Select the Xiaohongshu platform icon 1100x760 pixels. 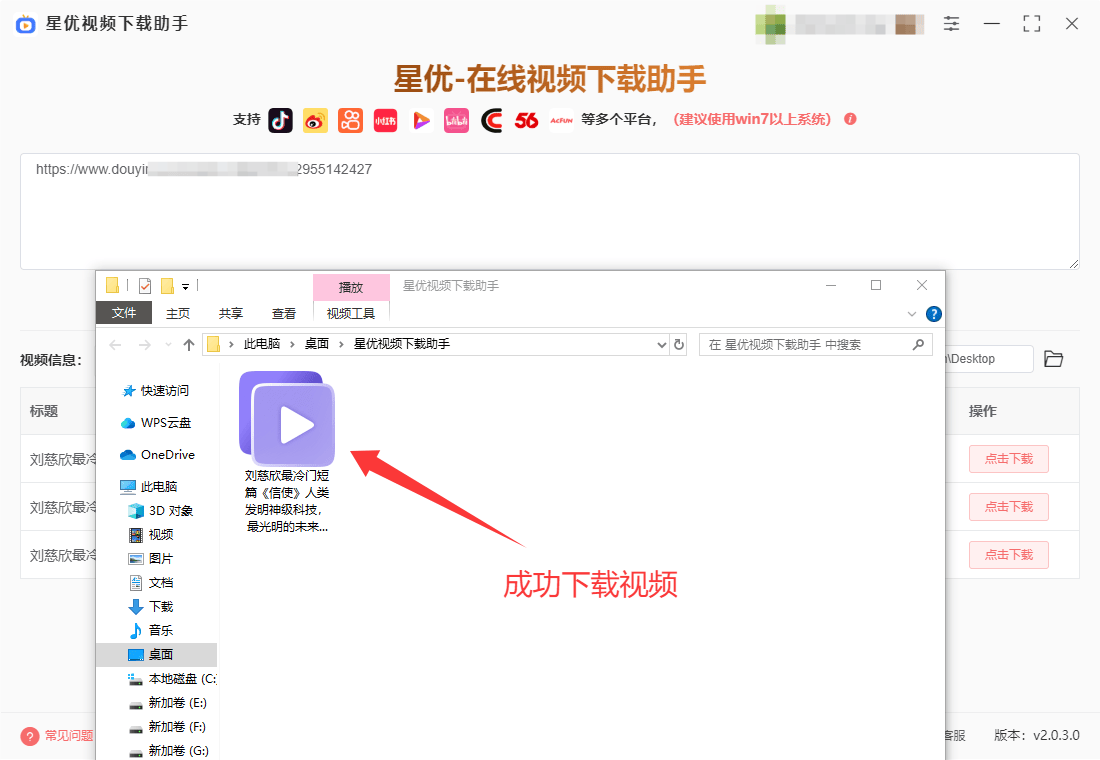pyautogui.click(x=385, y=119)
